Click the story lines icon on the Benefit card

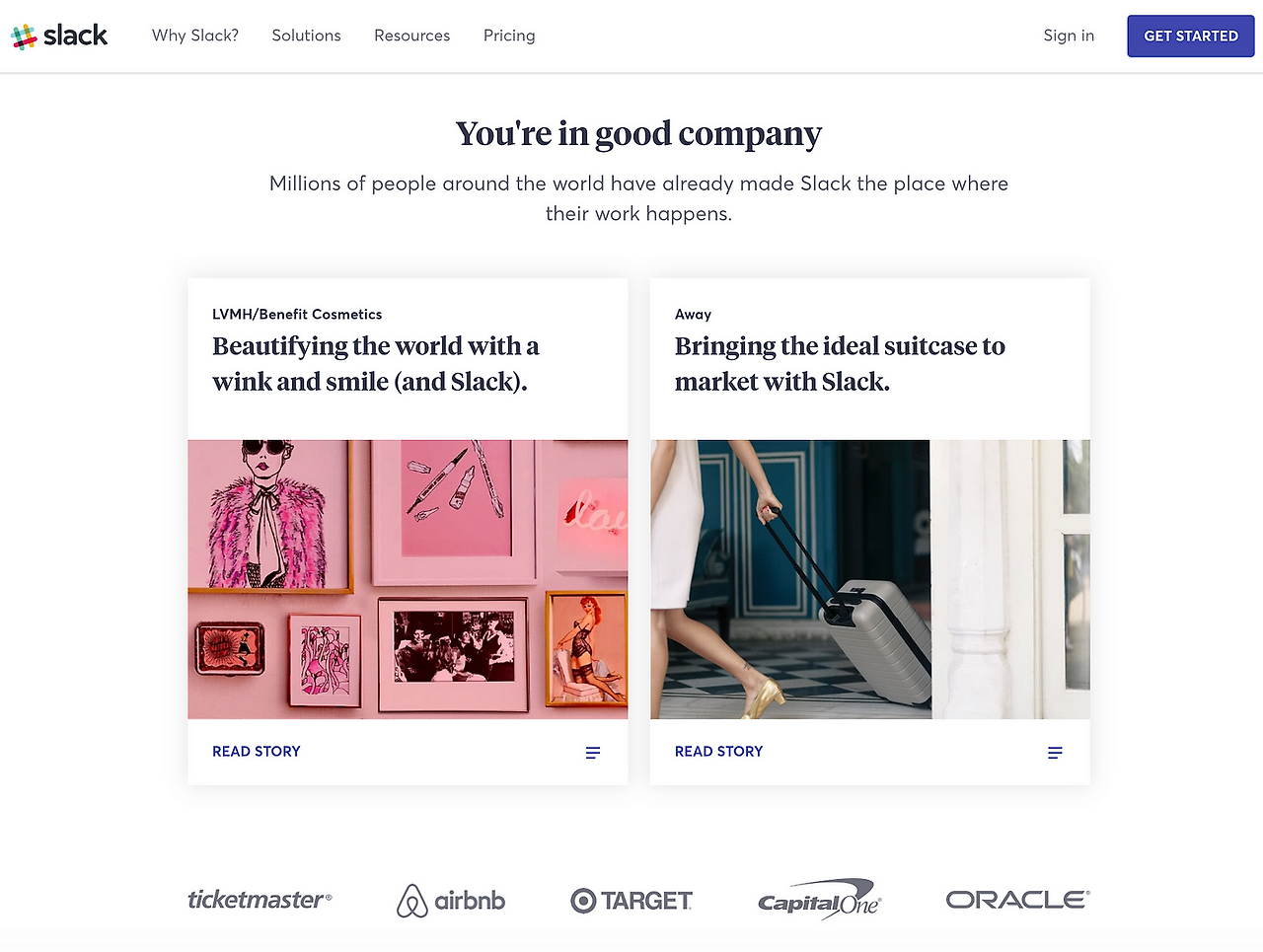tap(593, 753)
